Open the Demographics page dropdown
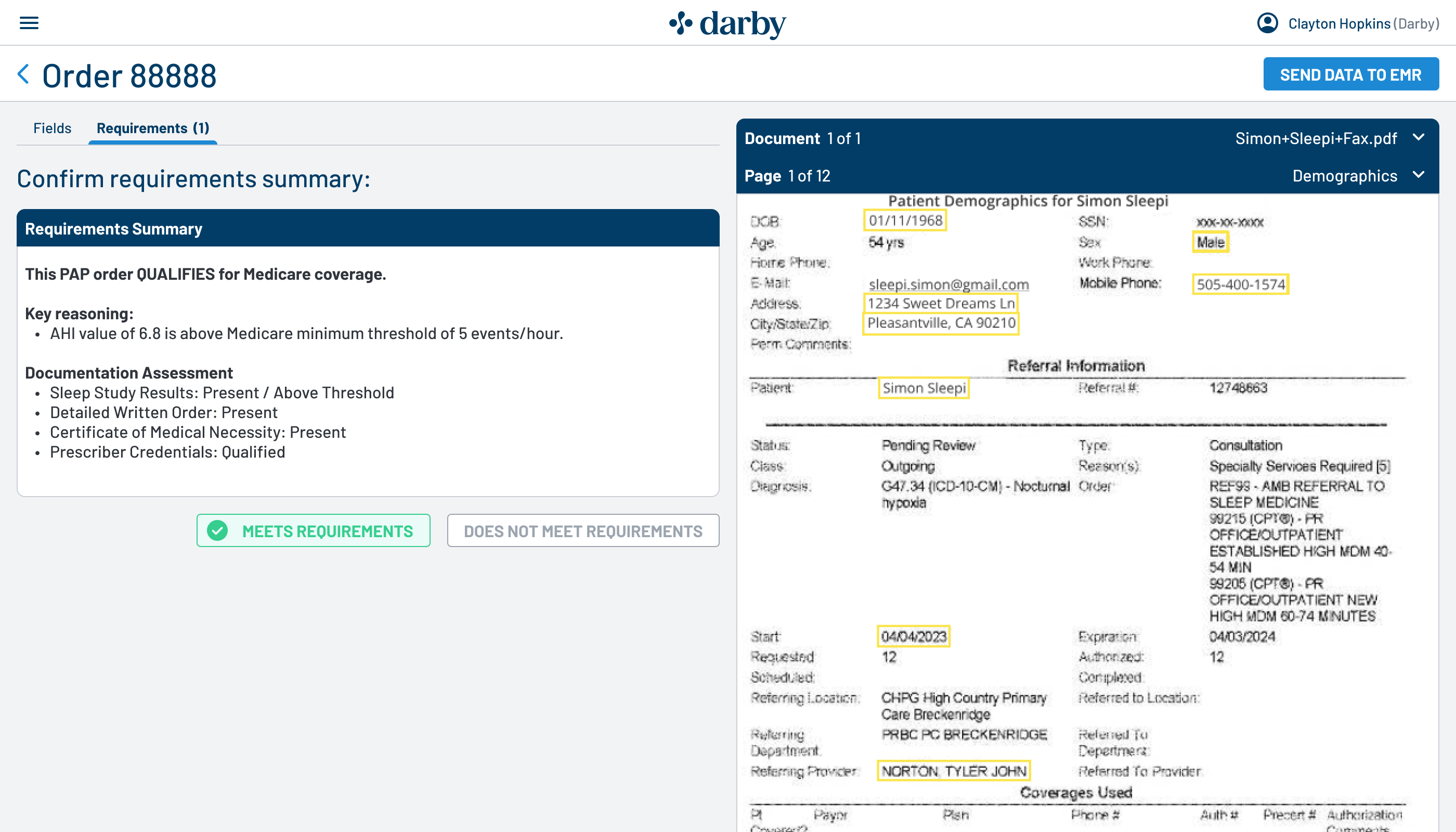Viewport: 1456px width, 832px height. point(1418,175)
